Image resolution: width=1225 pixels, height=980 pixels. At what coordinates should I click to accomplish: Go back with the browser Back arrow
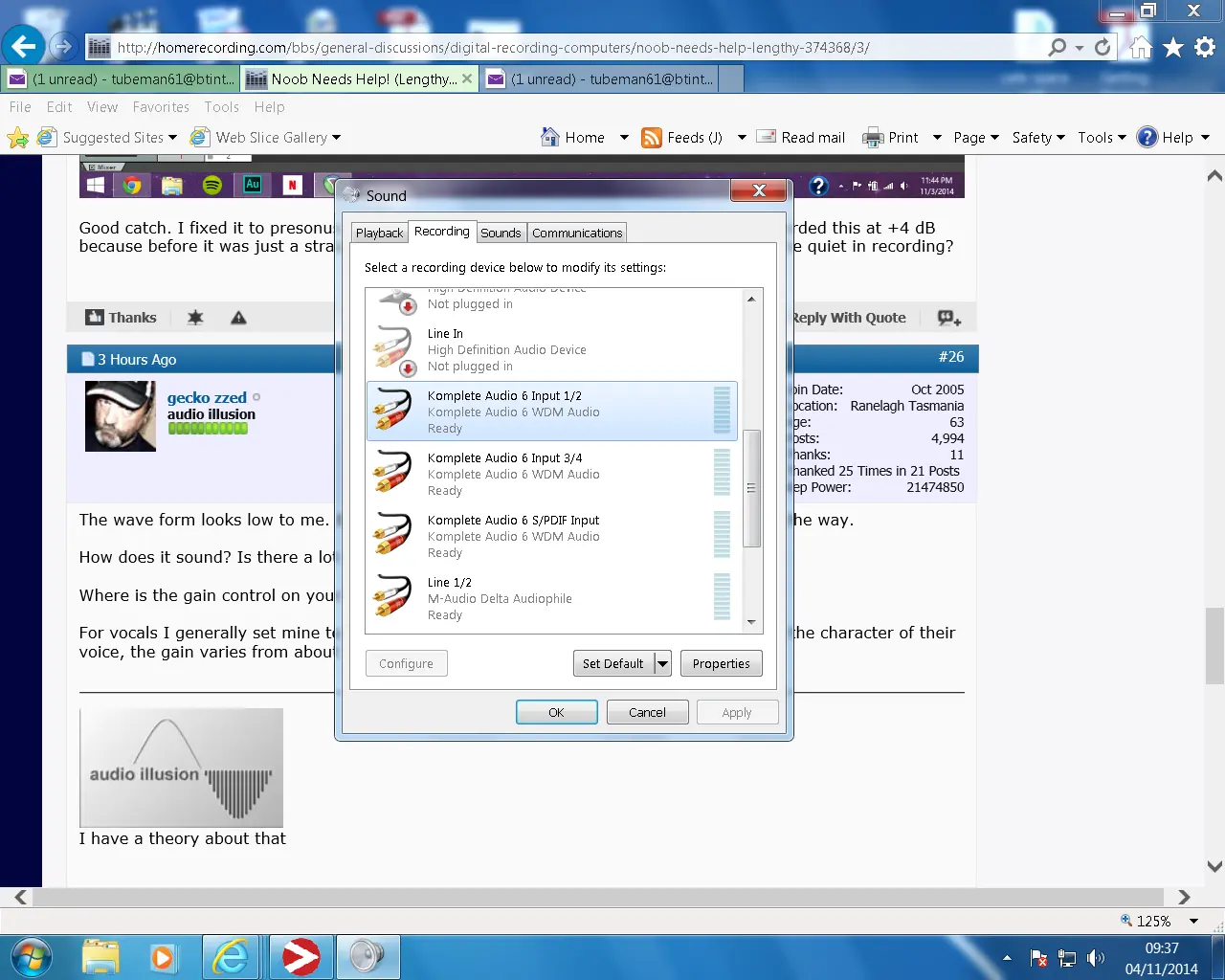coord(23,46)
